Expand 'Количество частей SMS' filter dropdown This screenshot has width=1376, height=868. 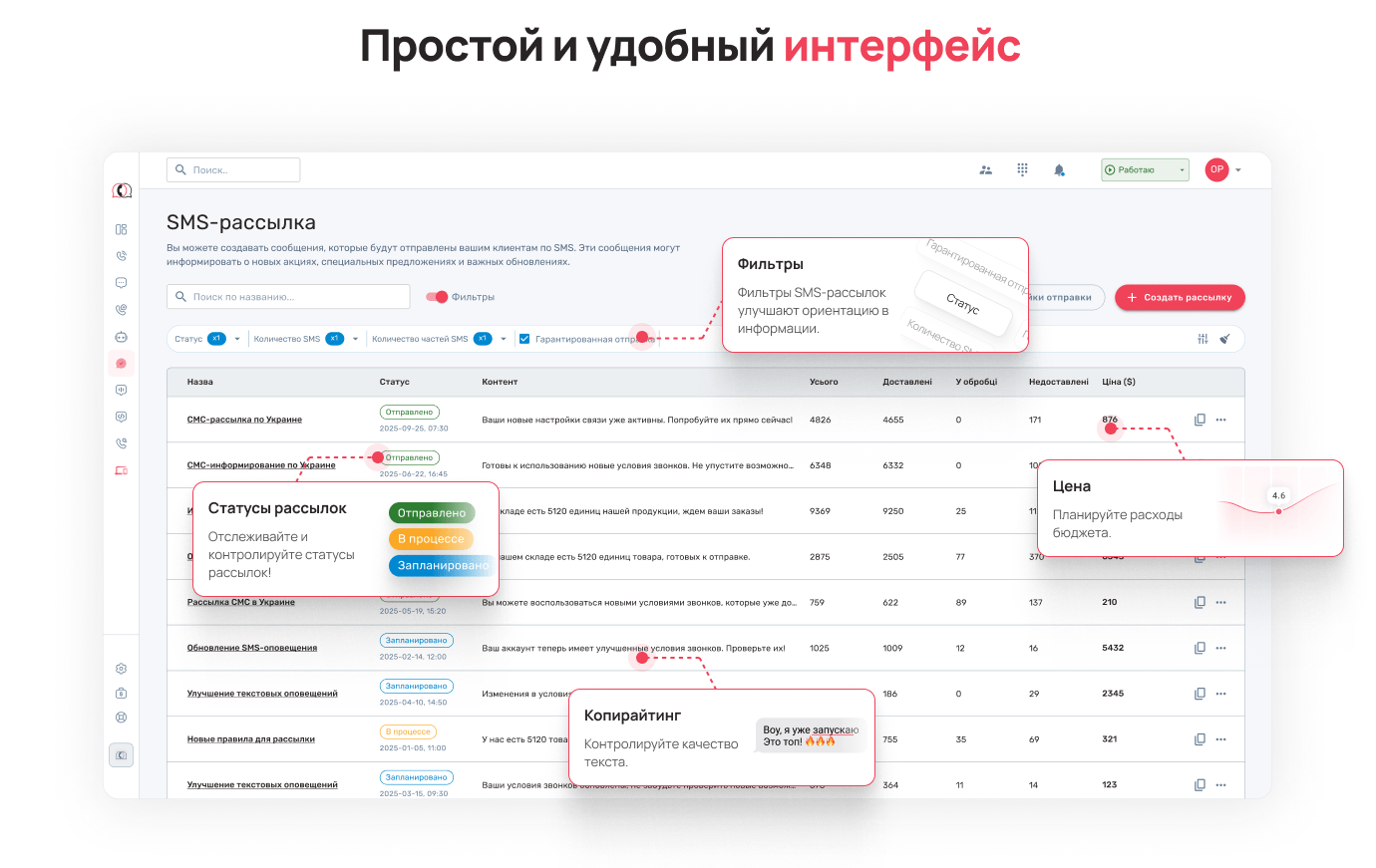tap(504, 339)
